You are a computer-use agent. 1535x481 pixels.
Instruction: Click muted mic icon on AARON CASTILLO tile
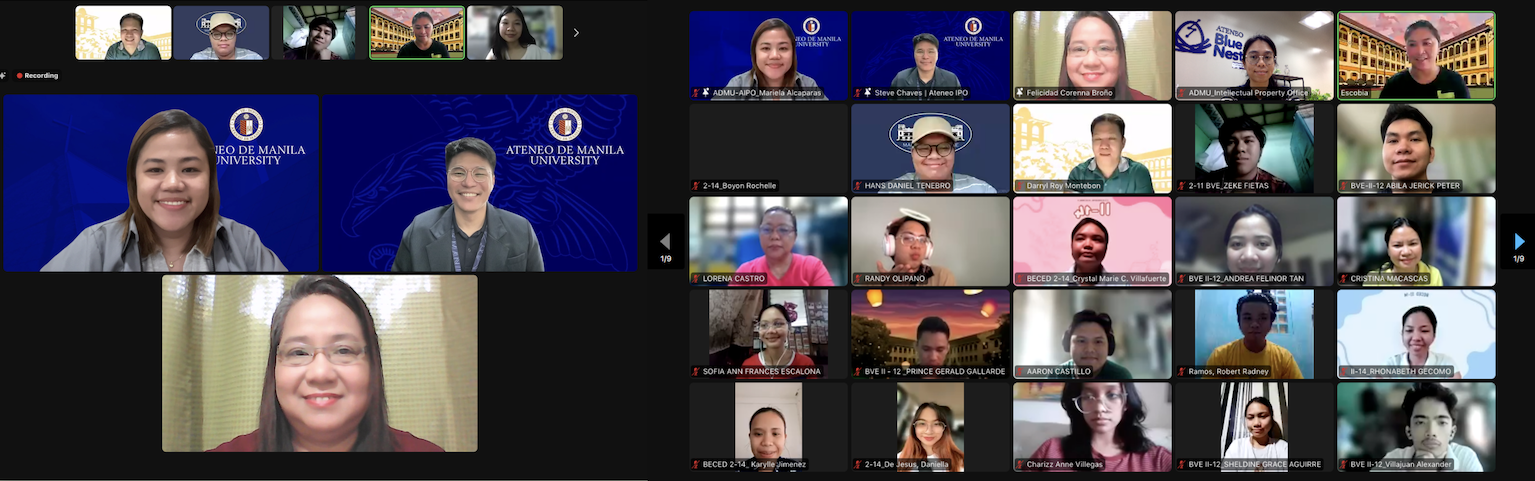1019,372
